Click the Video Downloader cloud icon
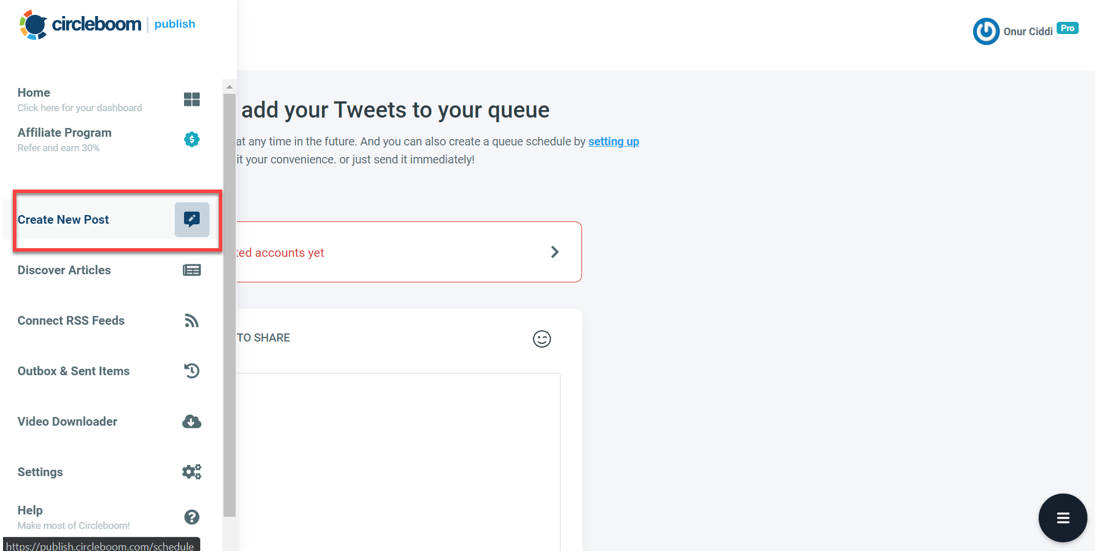Image resolution: width=1095 pixels, height=553 pixels. (x=191, y=422)
